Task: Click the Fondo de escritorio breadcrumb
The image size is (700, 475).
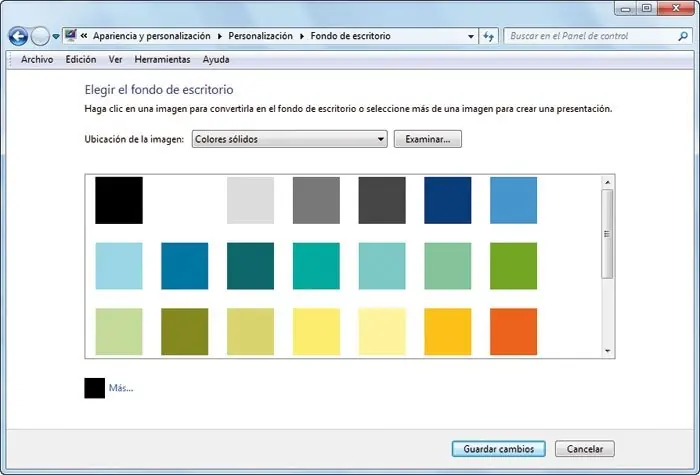Action: (350, 36)
